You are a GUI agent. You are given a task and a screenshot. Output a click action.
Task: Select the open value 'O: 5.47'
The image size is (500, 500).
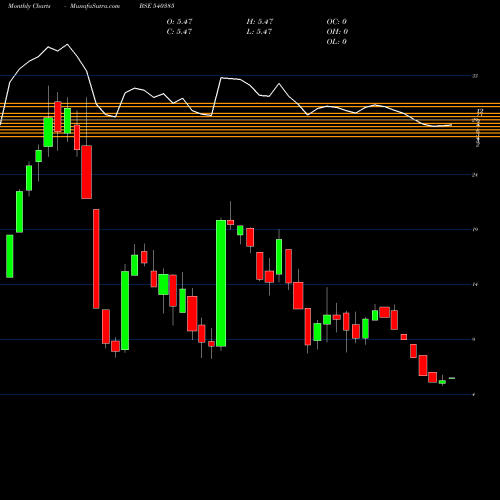click(179, 22)
